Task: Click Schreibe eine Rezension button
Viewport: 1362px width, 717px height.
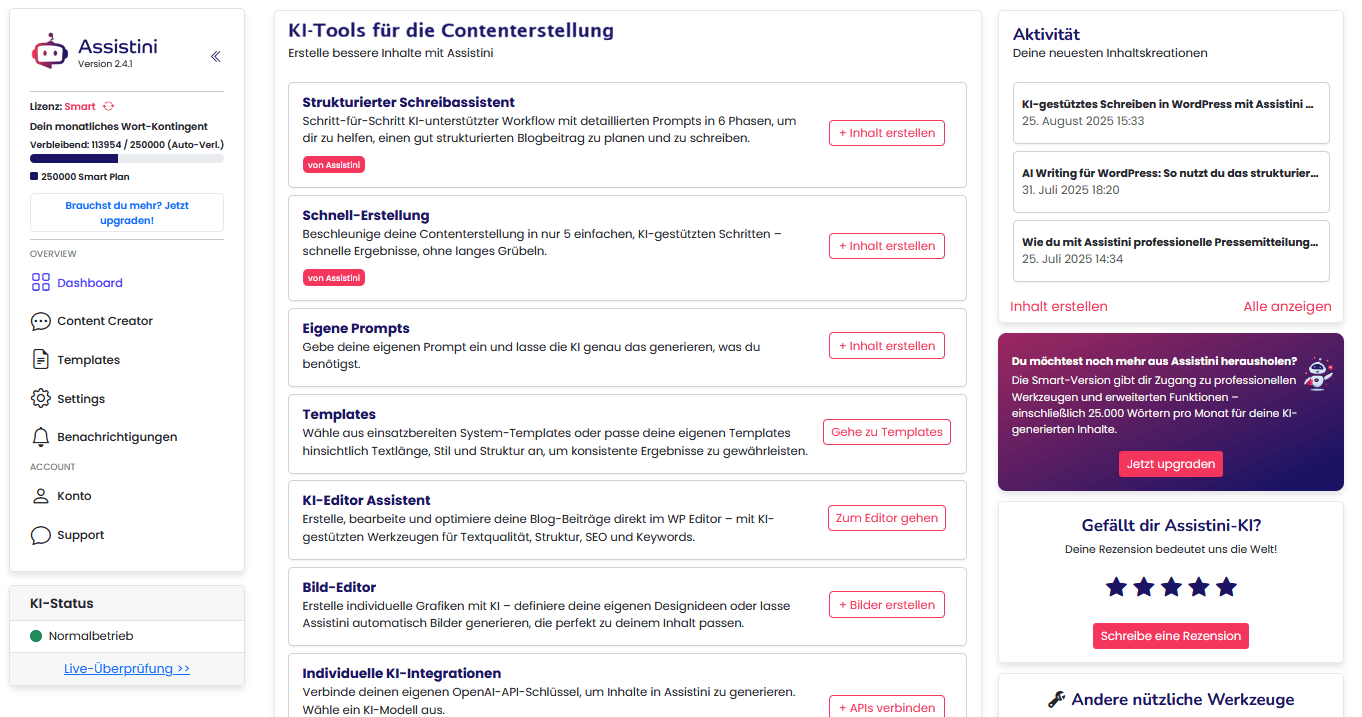Action: pos(1171,636)
